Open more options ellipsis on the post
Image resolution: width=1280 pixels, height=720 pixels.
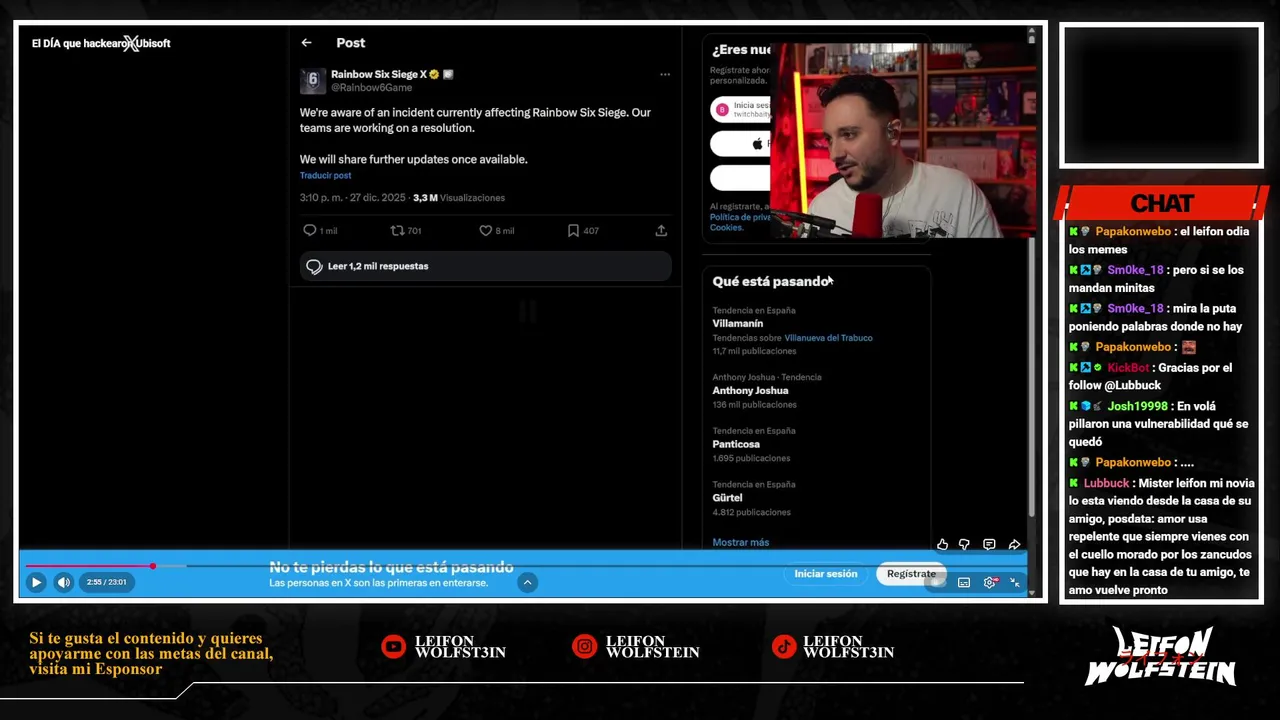[665, 74]
